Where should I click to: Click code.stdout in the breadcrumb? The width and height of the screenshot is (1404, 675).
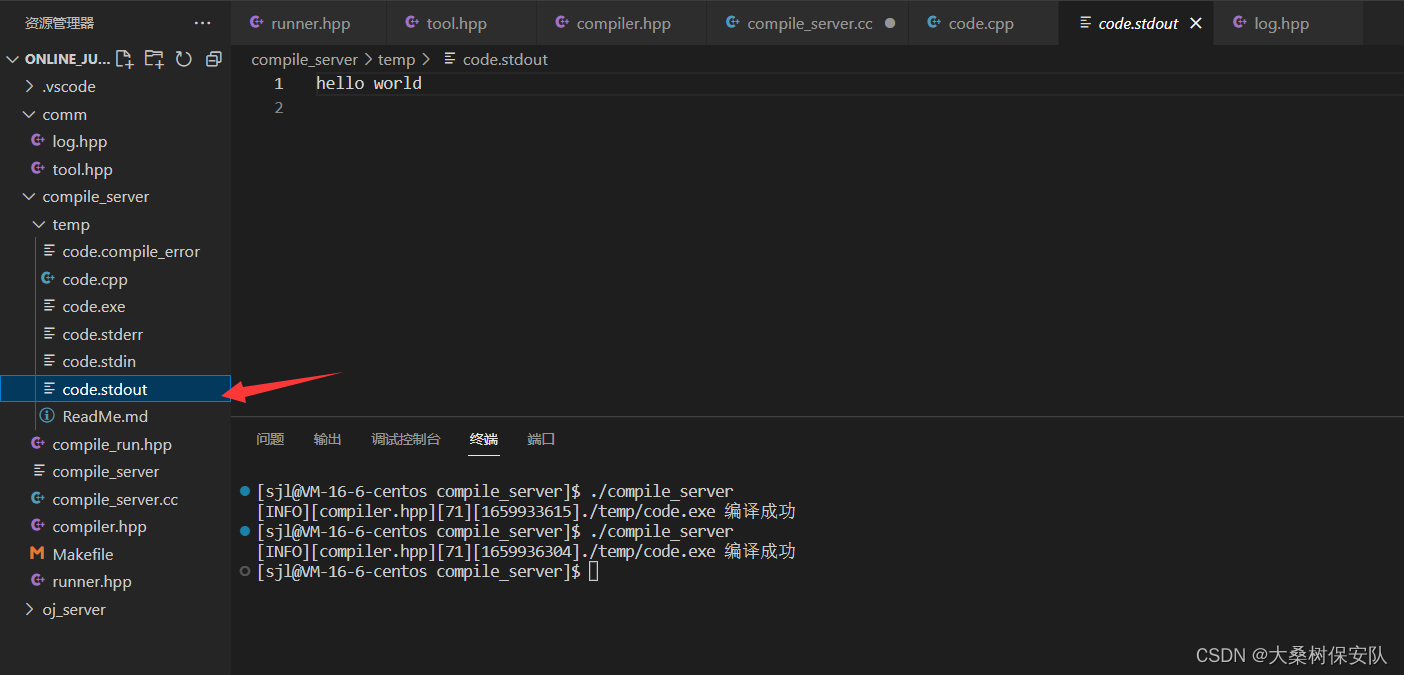pos(505,59)
